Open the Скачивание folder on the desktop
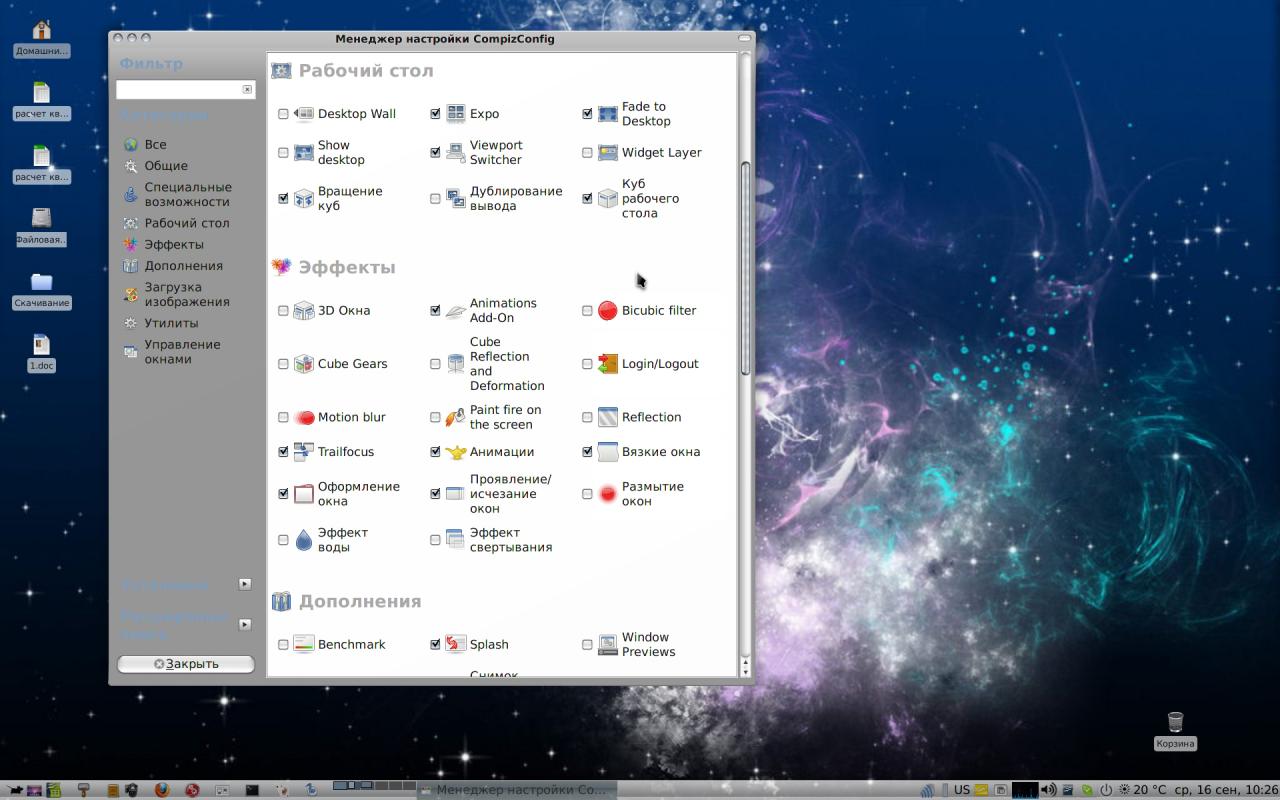The height and width of the screenshot is (800, 1280). tap(42, 290)
